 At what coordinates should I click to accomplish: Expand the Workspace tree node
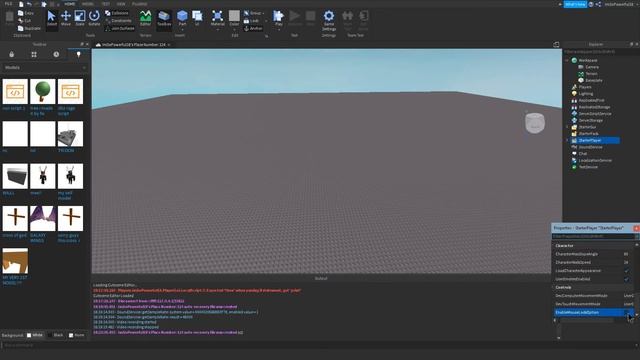click(x=567, y=60)
